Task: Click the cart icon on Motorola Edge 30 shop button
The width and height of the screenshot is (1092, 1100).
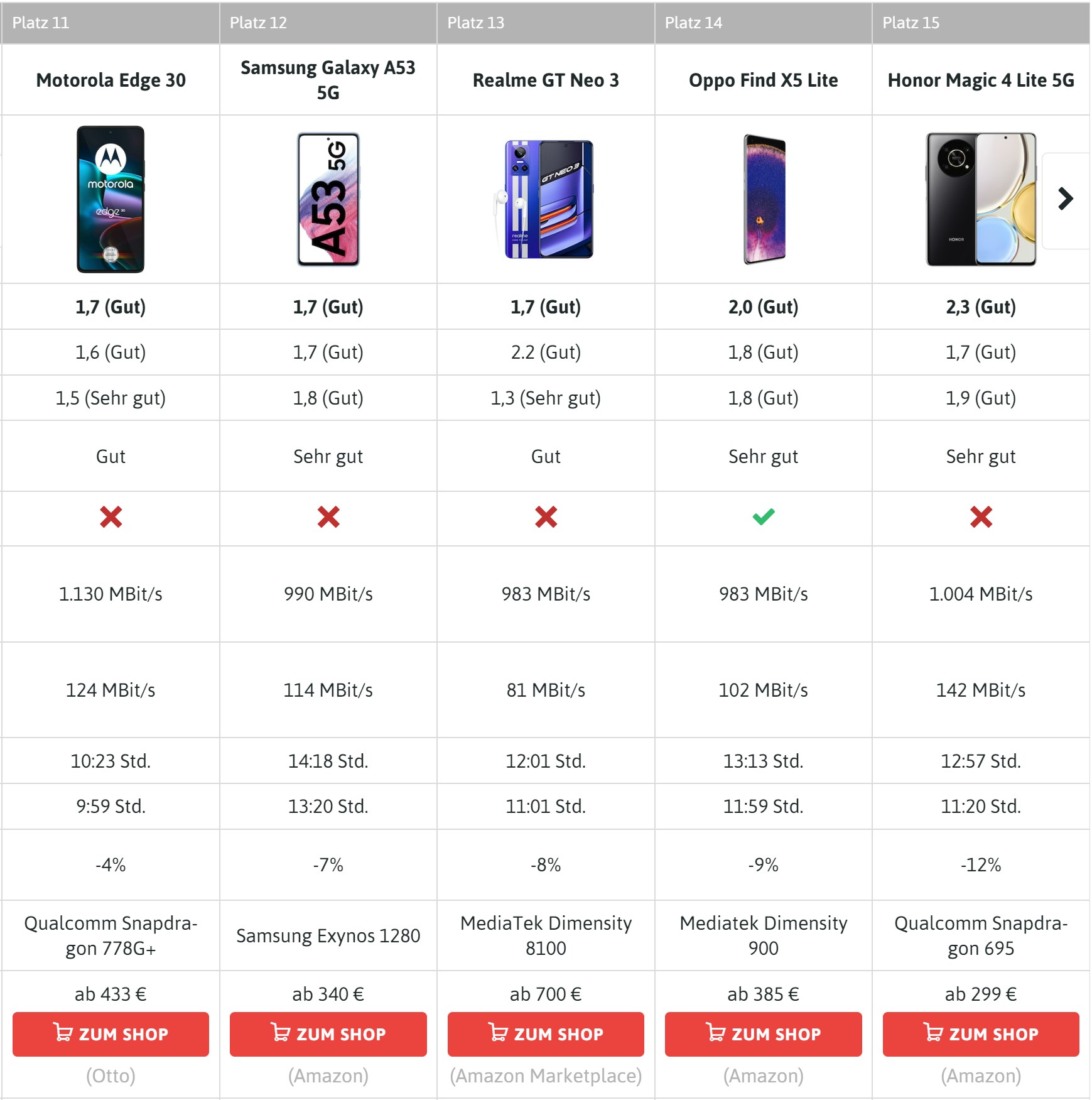Action: [63, 1034]
